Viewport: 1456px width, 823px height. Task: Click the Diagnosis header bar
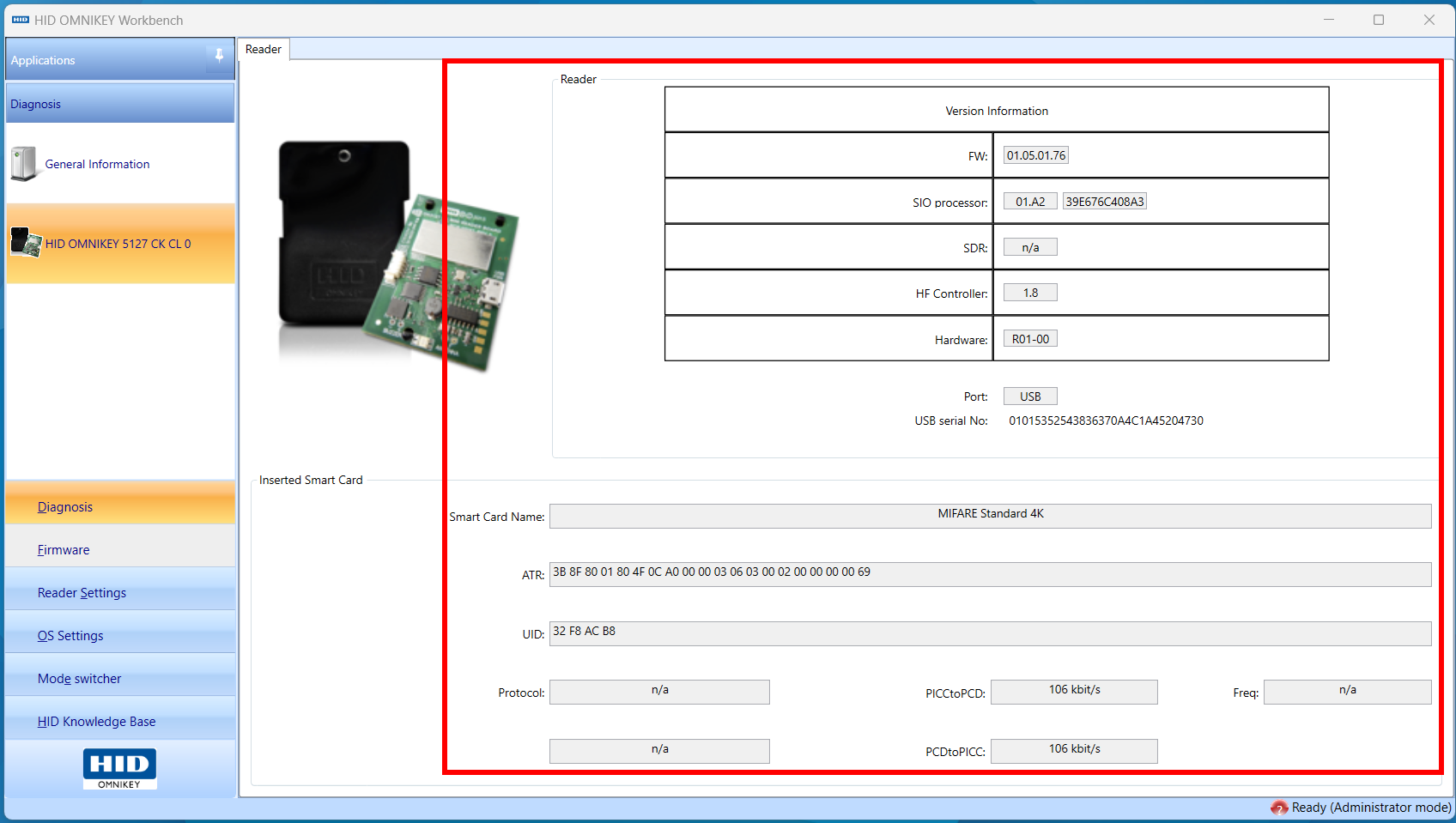coord(120,103)
